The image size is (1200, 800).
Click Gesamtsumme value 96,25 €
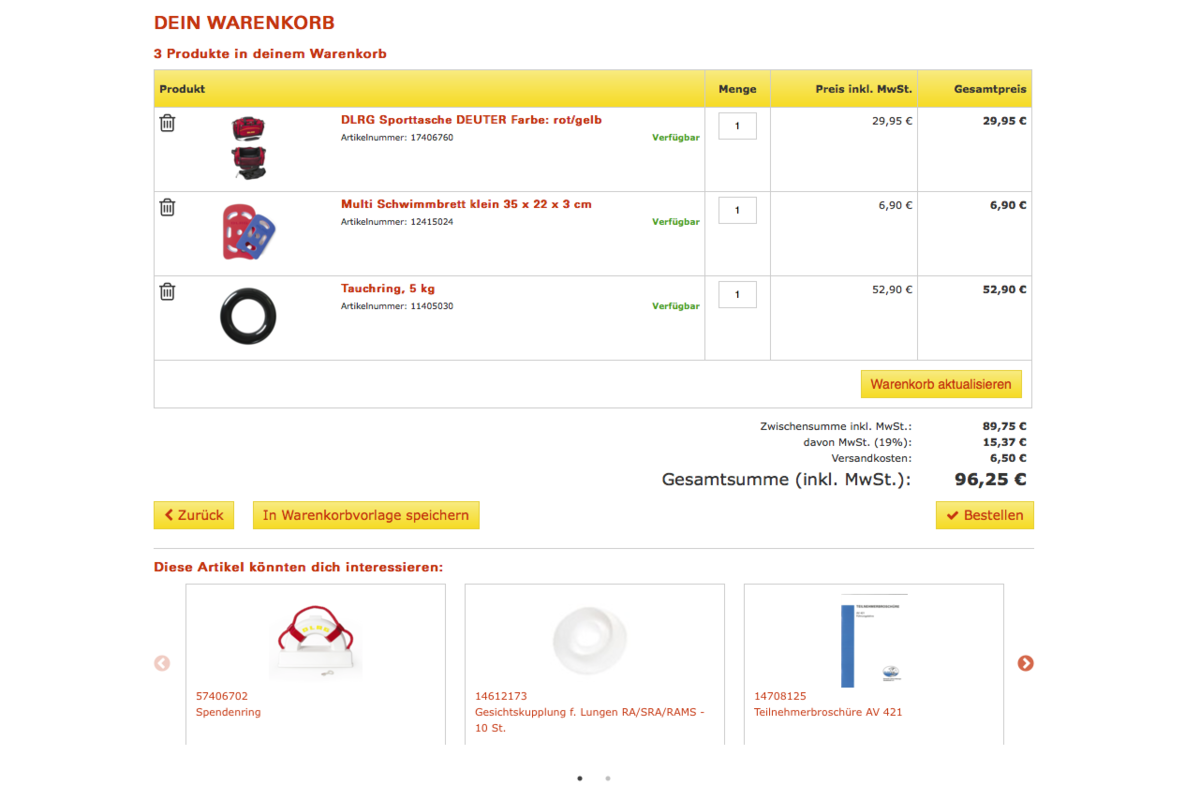[x=990, y=479]
